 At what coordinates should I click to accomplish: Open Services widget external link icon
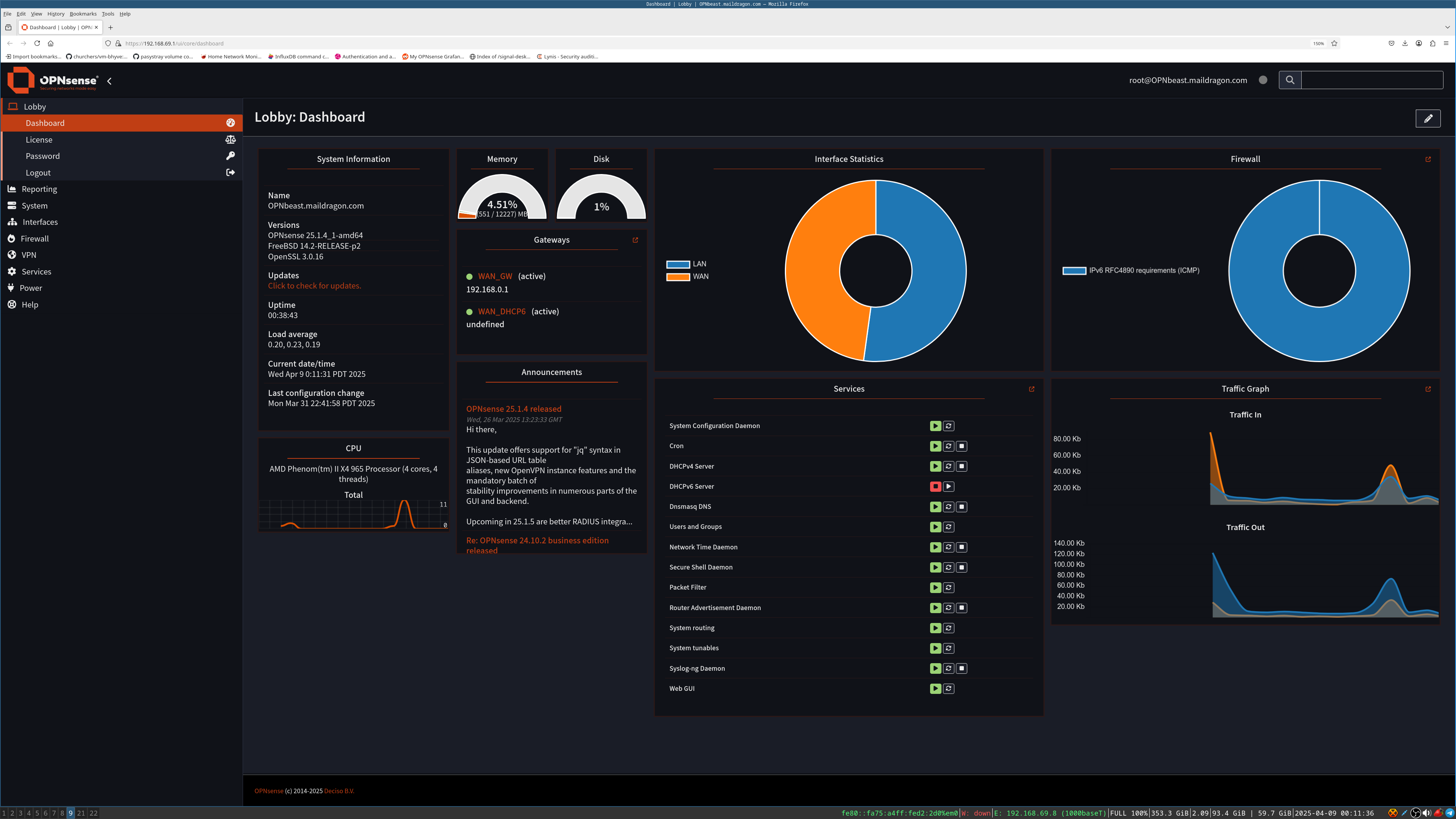[x=1031, y=389]
